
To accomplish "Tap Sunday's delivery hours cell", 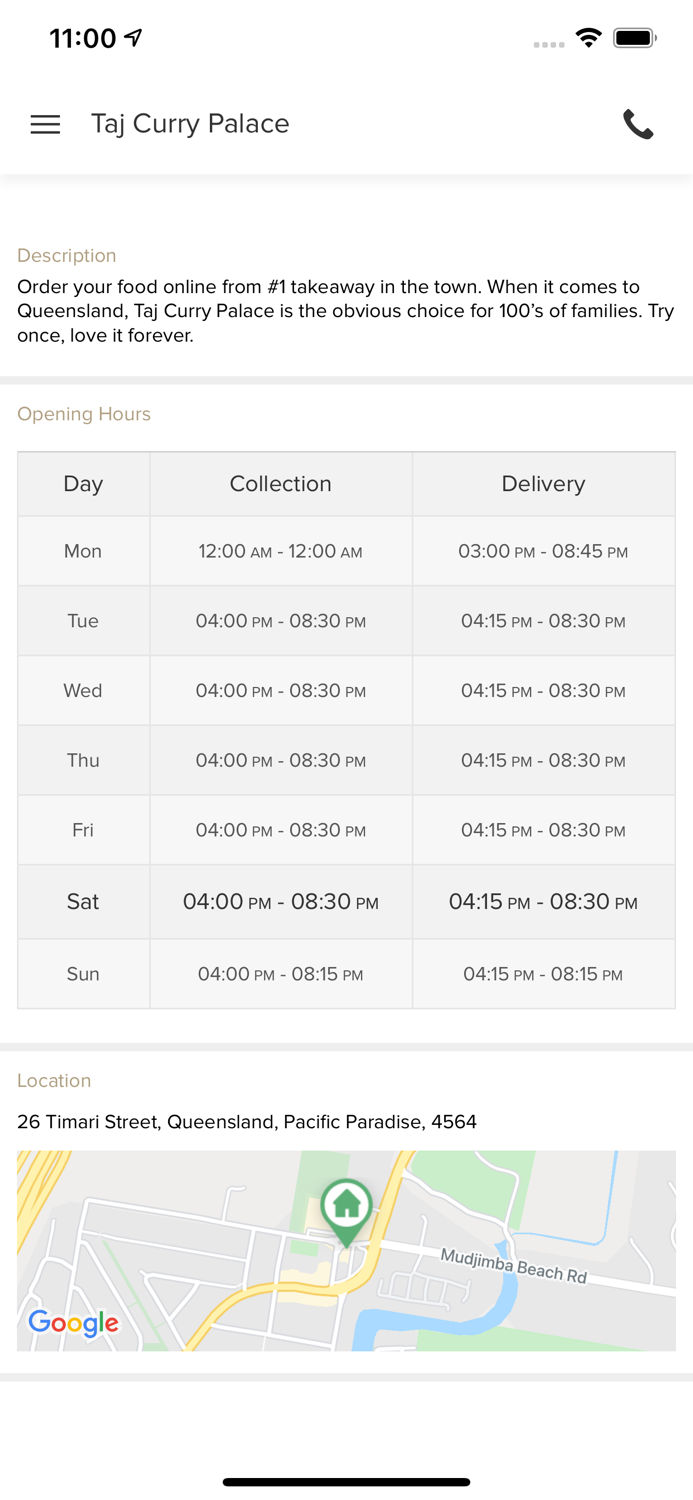I will point(543,974).
